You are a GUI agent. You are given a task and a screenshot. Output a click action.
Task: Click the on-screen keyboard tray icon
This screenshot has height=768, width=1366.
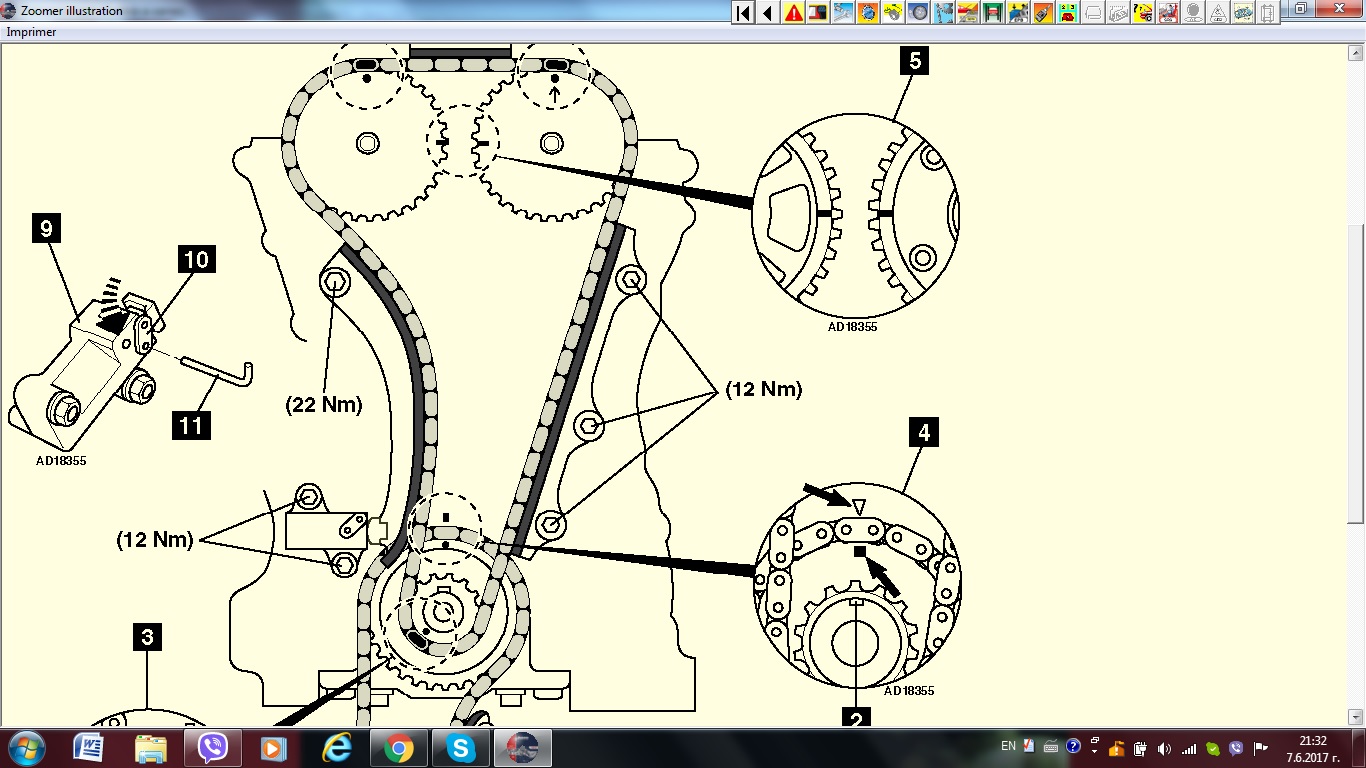point(1051,746)
